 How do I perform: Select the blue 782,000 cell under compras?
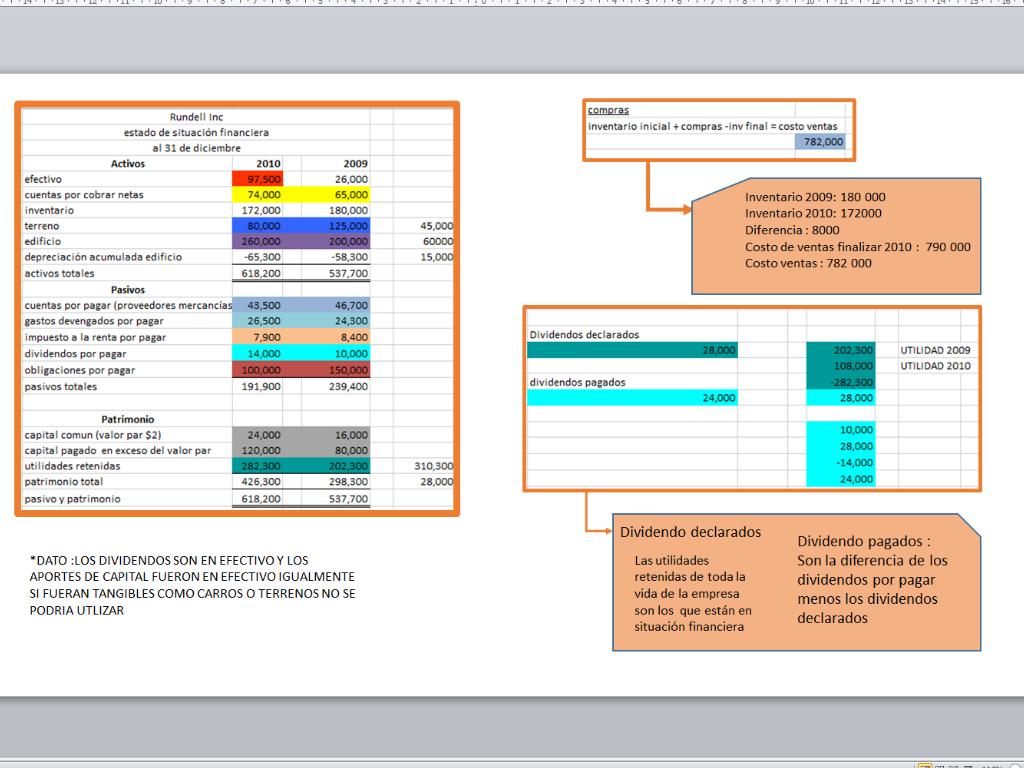824,142
